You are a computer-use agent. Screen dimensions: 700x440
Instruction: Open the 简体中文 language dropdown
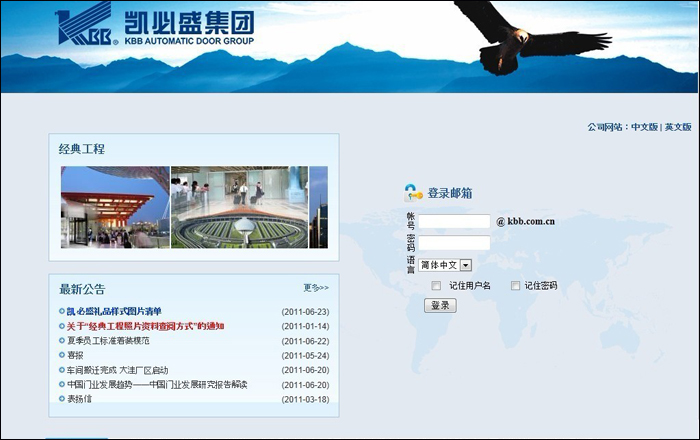[x=465, y=265]
